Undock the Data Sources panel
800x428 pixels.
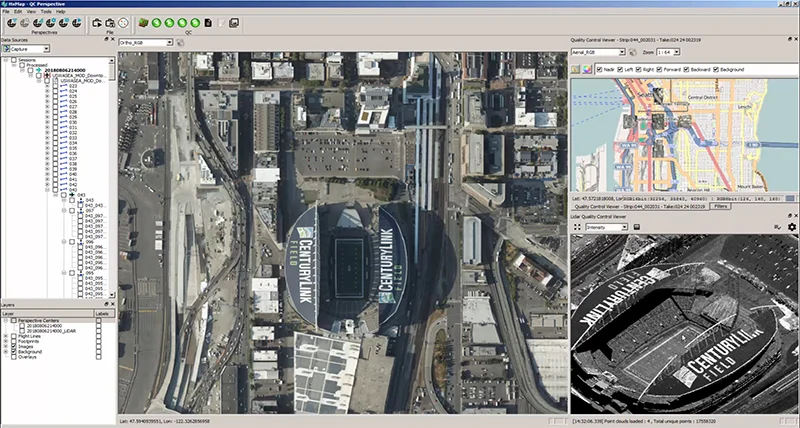[x=107, y=39]
